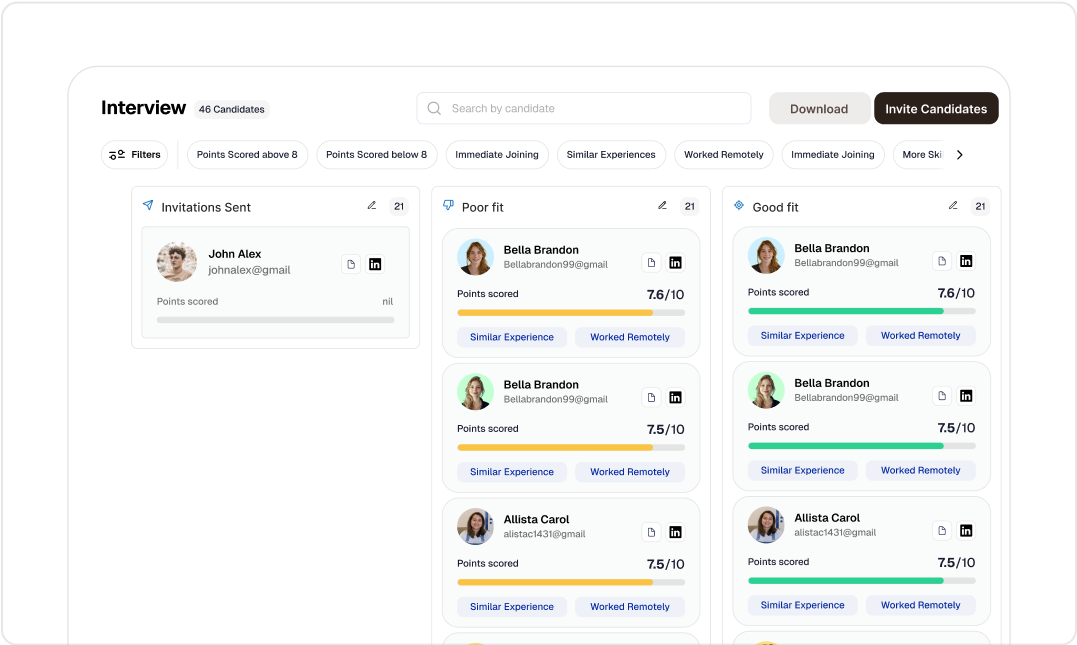The image size is (1077, 645).
Task: Open LinkedIn icon on Poor fit Bella Brandon 7.5/10 card
Action: pyautogui.click(x=675, y=397)
